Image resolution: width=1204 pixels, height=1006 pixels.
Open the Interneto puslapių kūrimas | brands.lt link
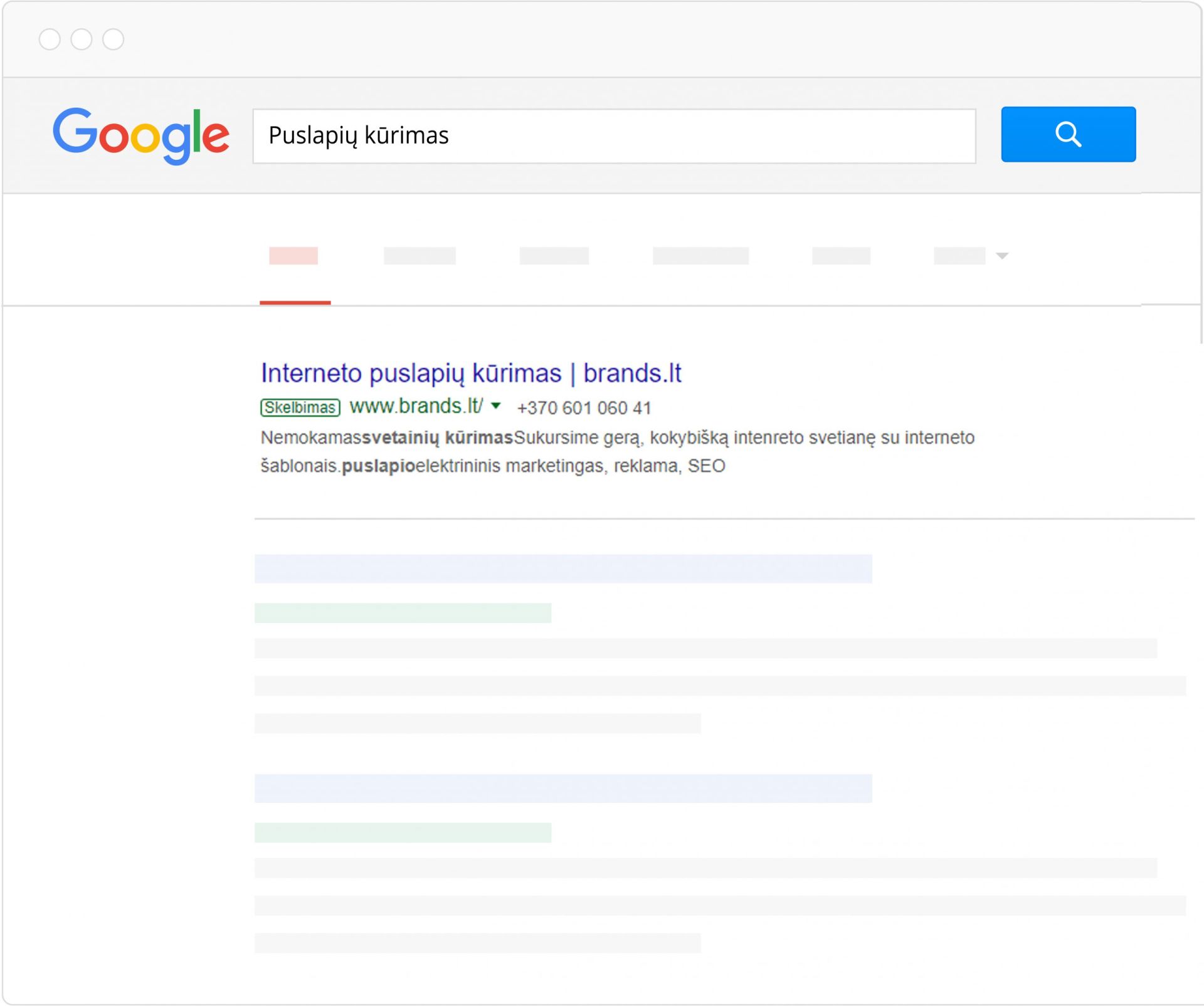point(471,373)
